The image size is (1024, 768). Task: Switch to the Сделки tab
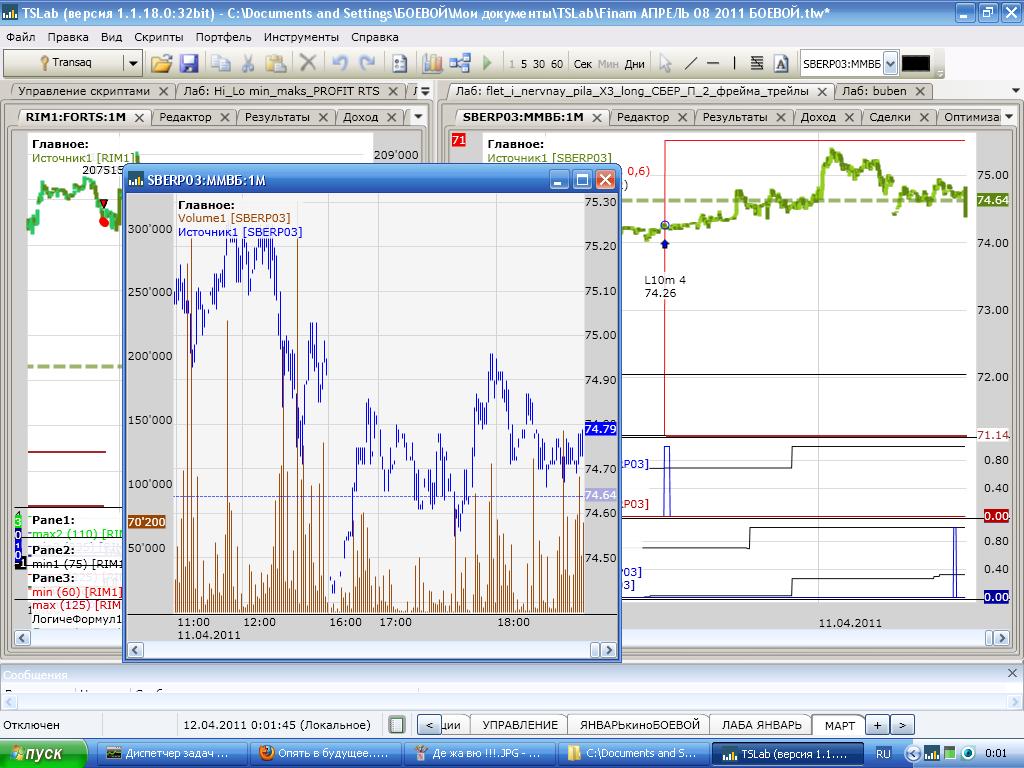(x=890, y=117)
